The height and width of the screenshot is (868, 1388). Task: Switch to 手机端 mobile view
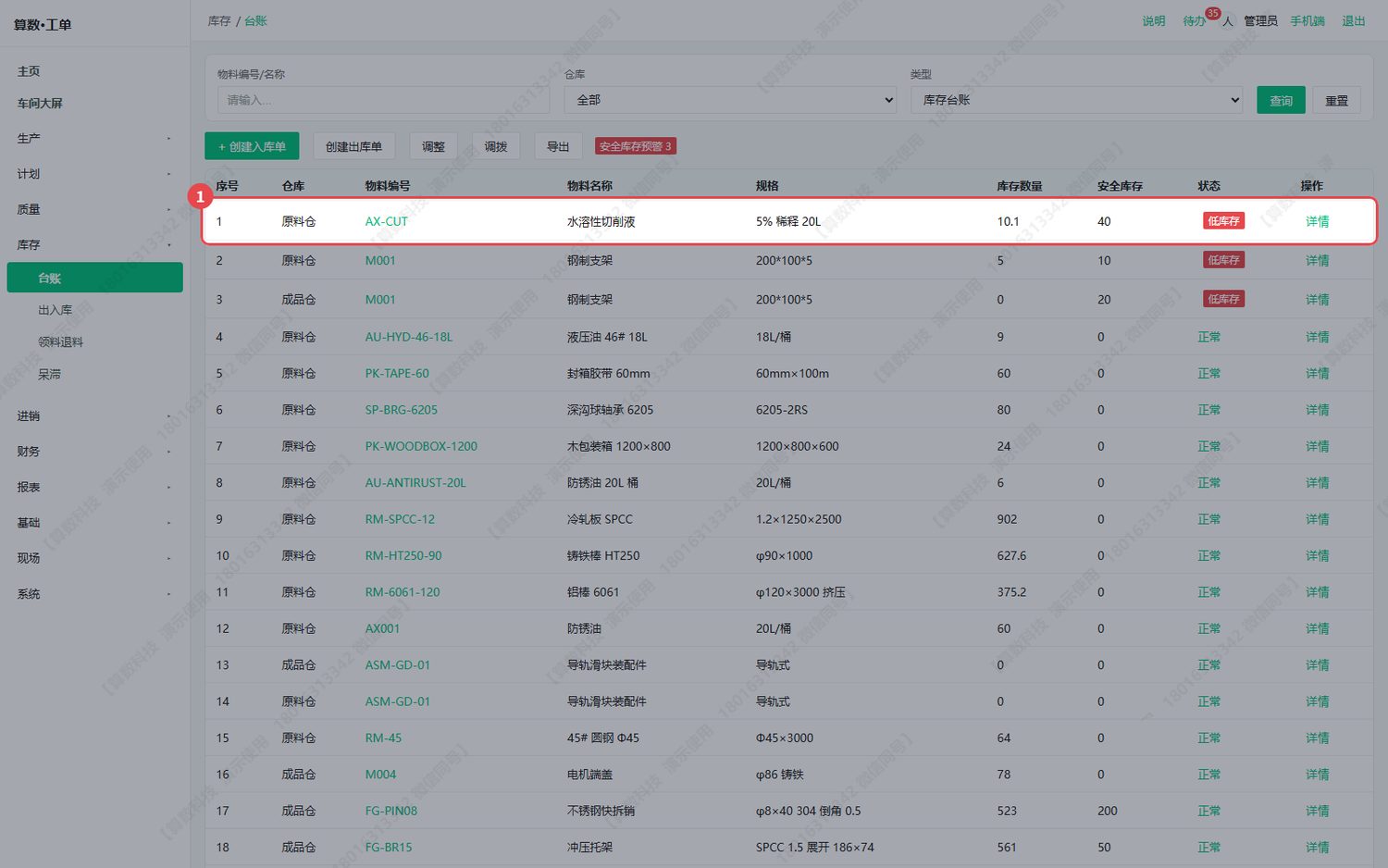[x=1307, y=21]
